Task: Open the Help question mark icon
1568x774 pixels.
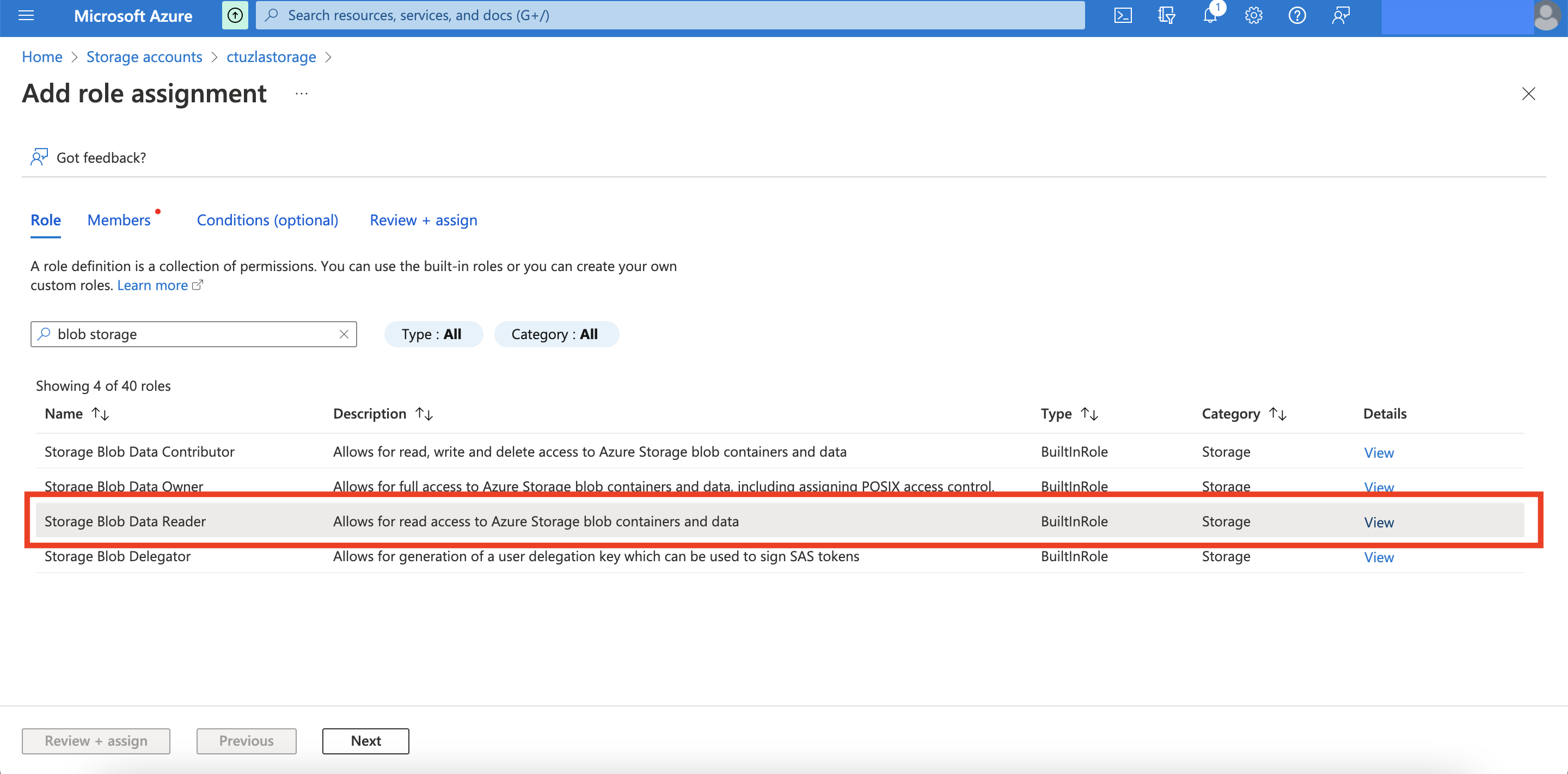Action: click(x=1297, y=15)
